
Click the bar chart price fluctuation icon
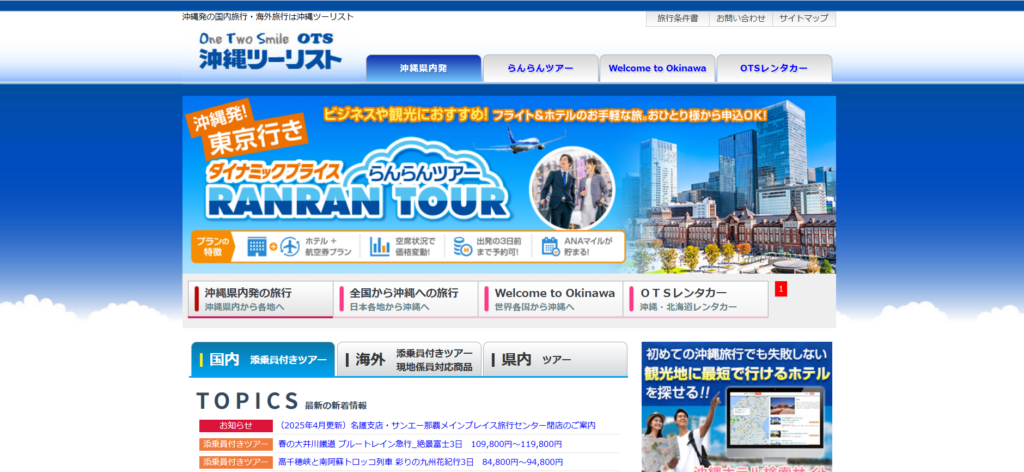coord(379,246)
